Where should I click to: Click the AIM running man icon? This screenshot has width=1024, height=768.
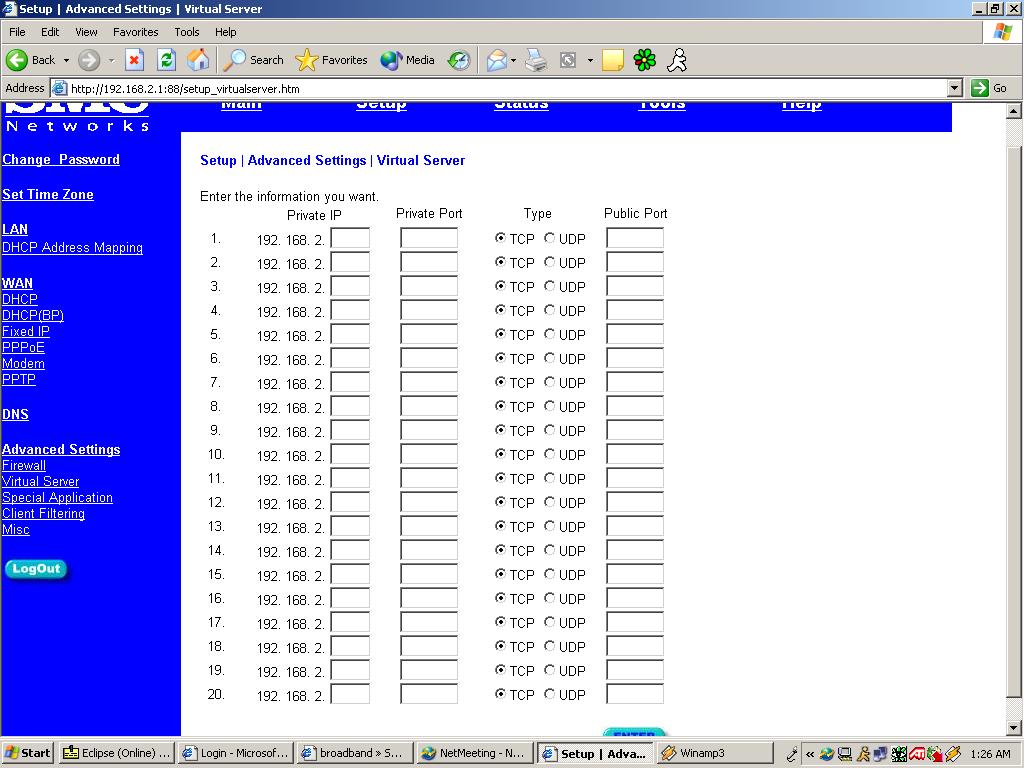tap(677, 60)
